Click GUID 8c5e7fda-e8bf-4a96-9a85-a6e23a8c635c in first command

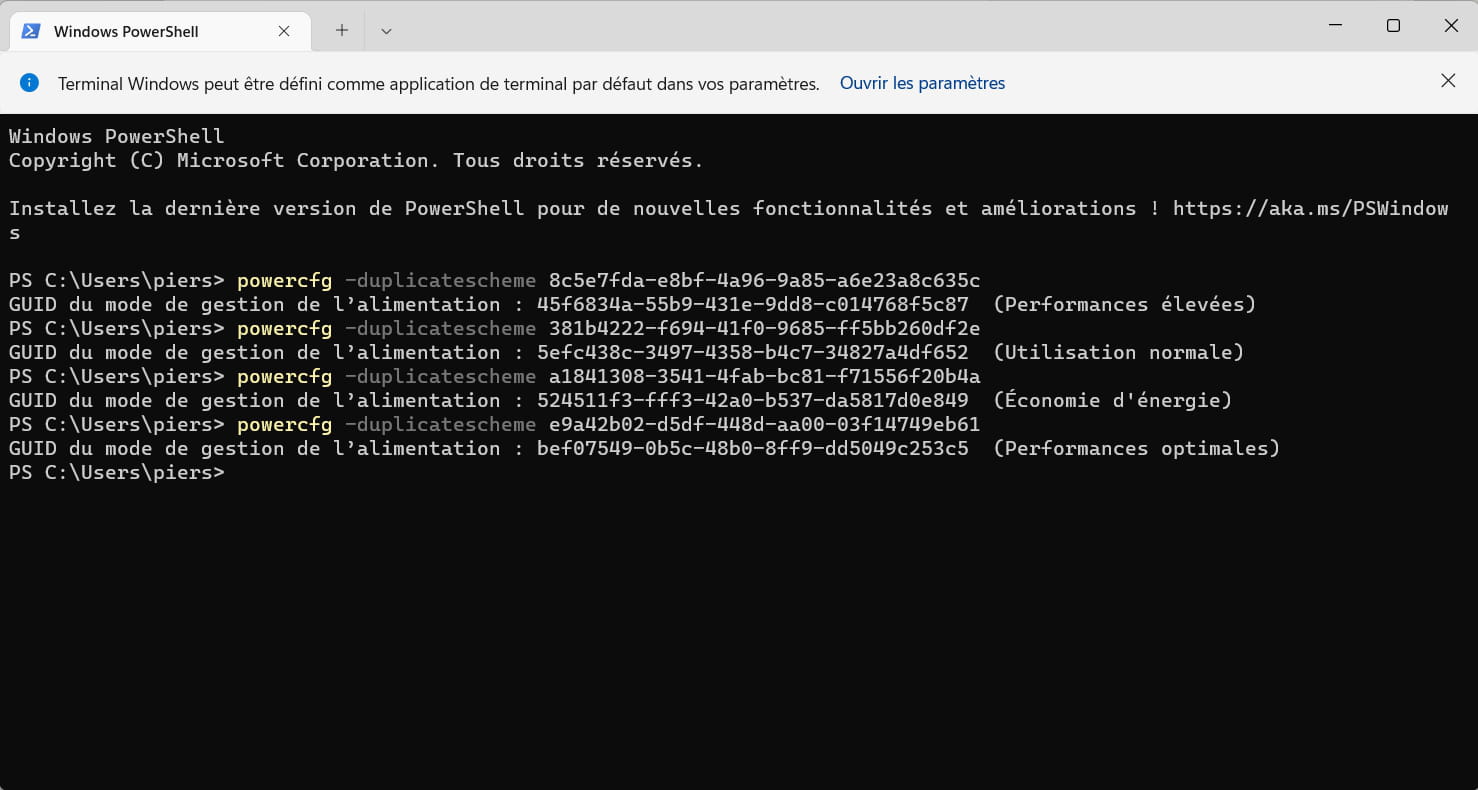[765, 280]
